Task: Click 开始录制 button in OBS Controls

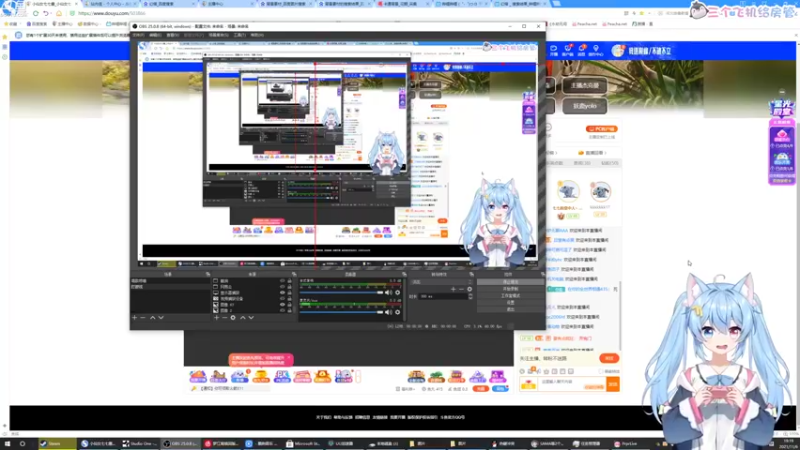Action: (510, 289)
